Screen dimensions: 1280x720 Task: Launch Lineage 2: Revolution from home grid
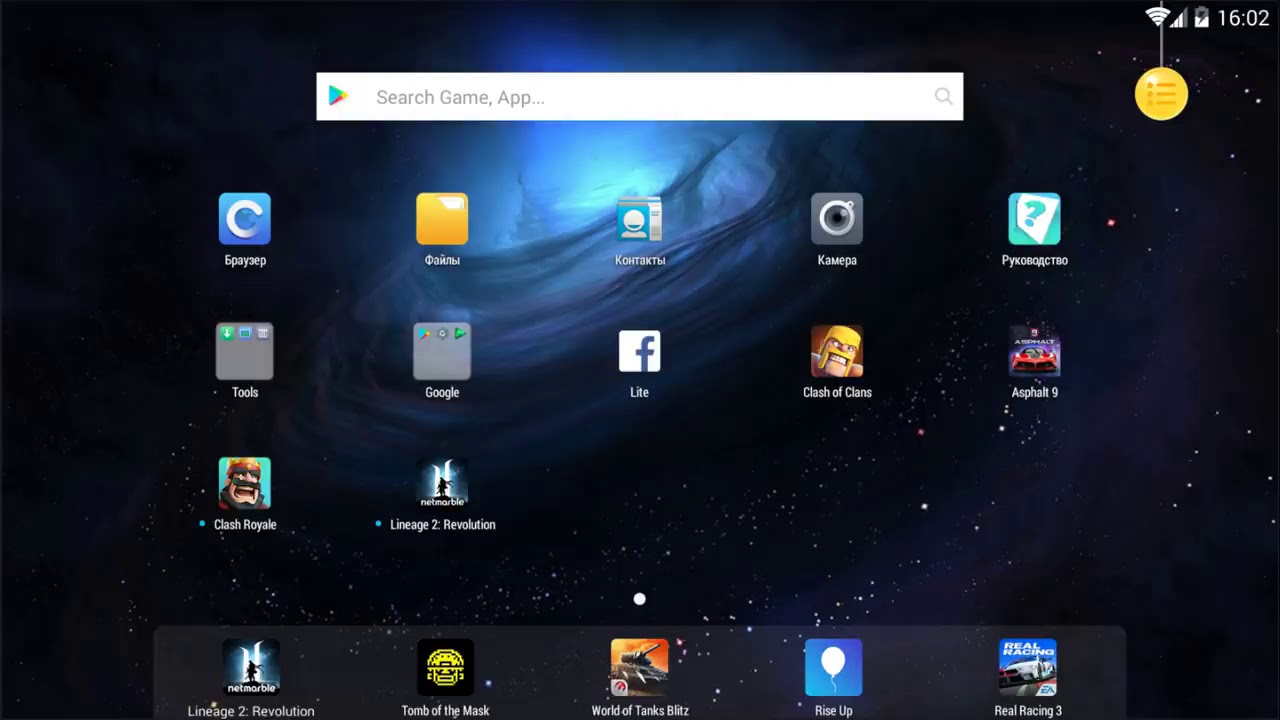442,483
